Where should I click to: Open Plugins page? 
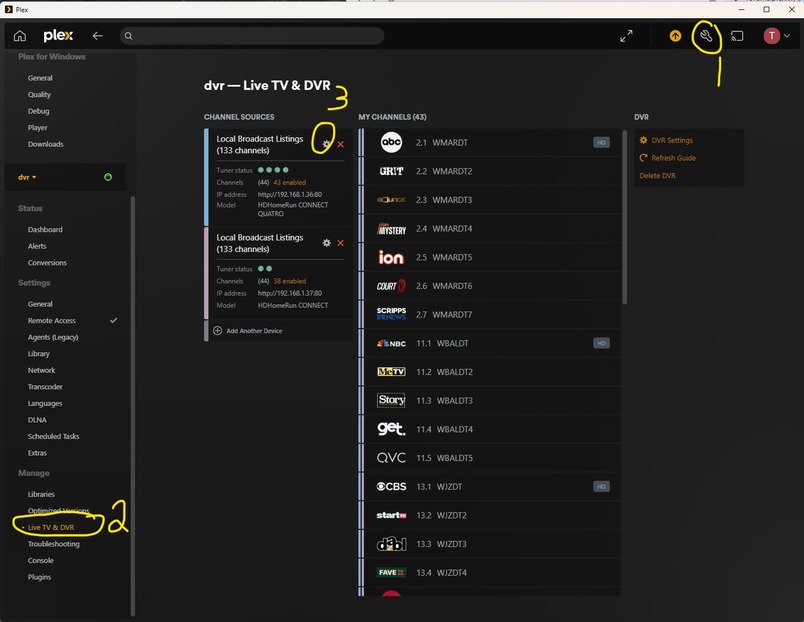point(39,577)
